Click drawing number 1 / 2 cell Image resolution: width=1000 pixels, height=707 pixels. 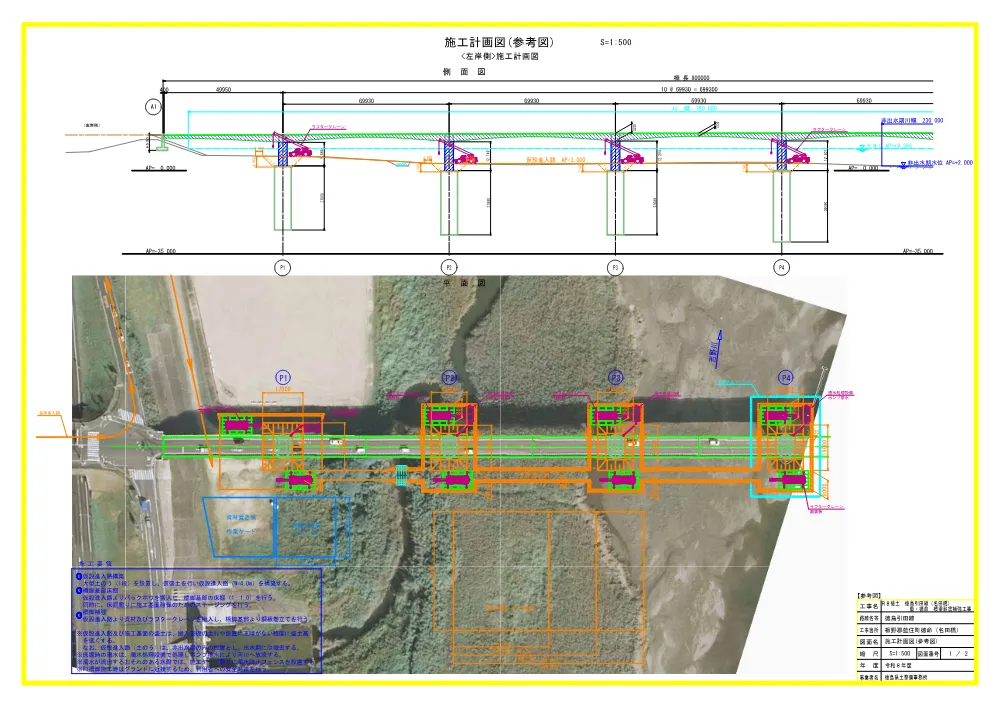pyautogui.click(x=958, y=653)
